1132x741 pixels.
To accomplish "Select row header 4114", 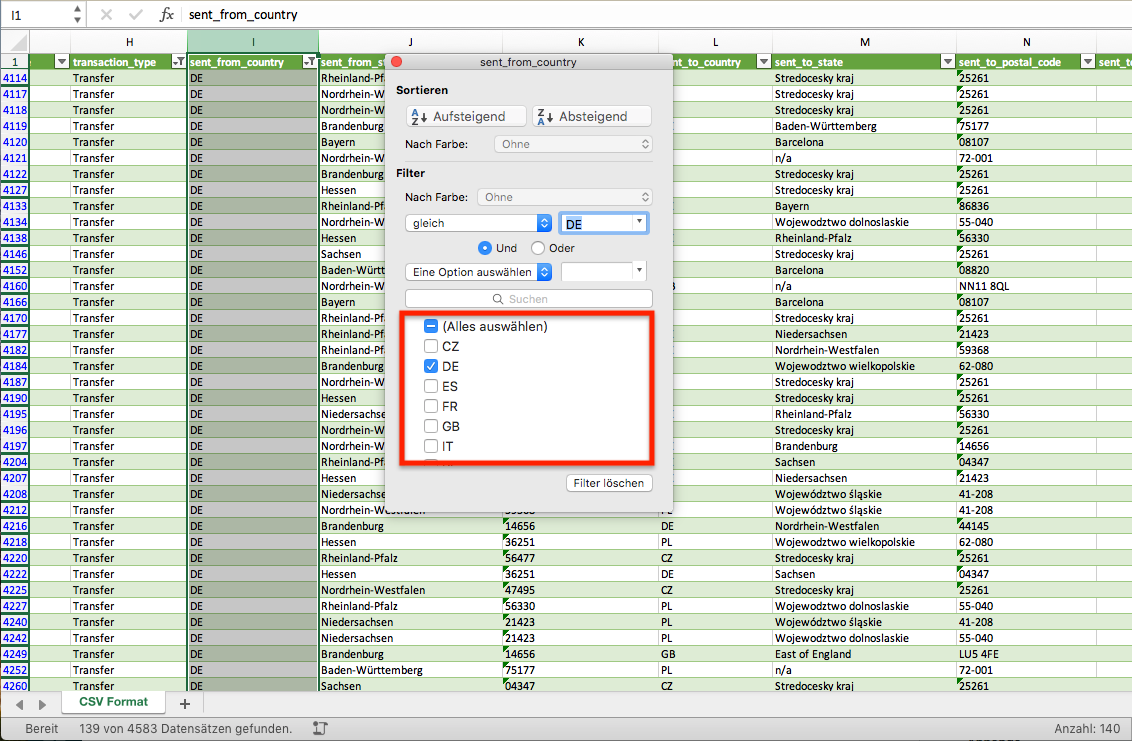I will [14, 78].
